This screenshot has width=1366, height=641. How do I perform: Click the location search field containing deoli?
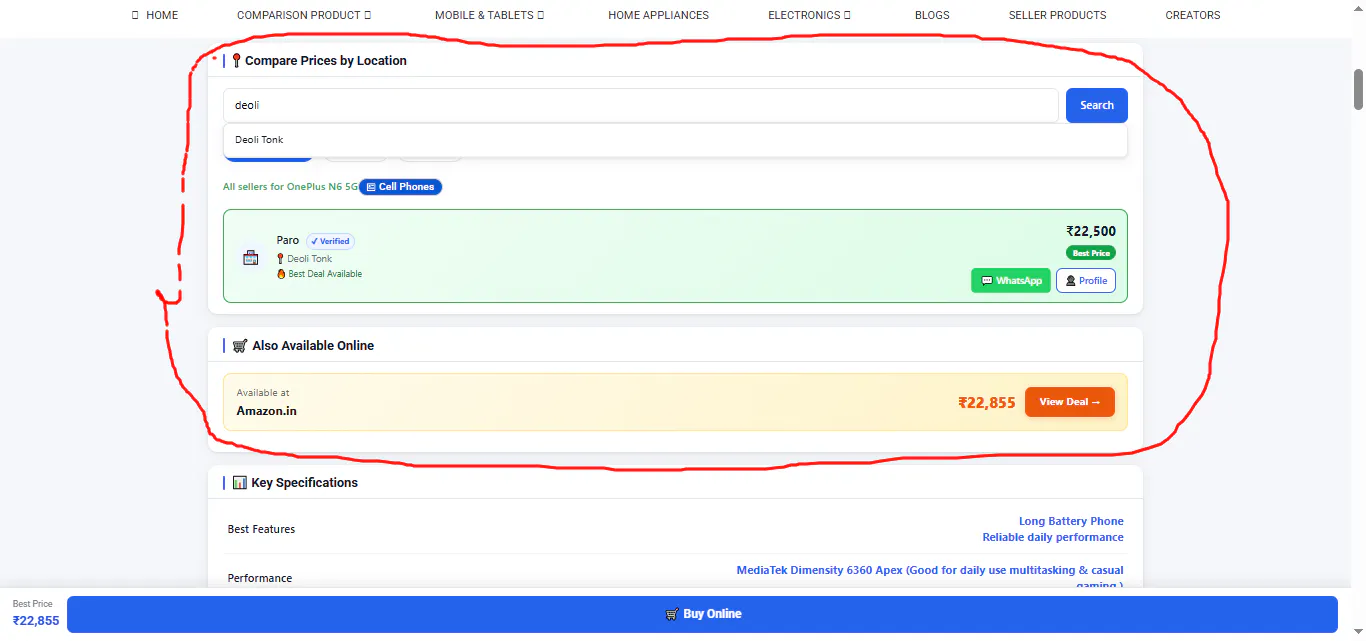click(640, 106)
